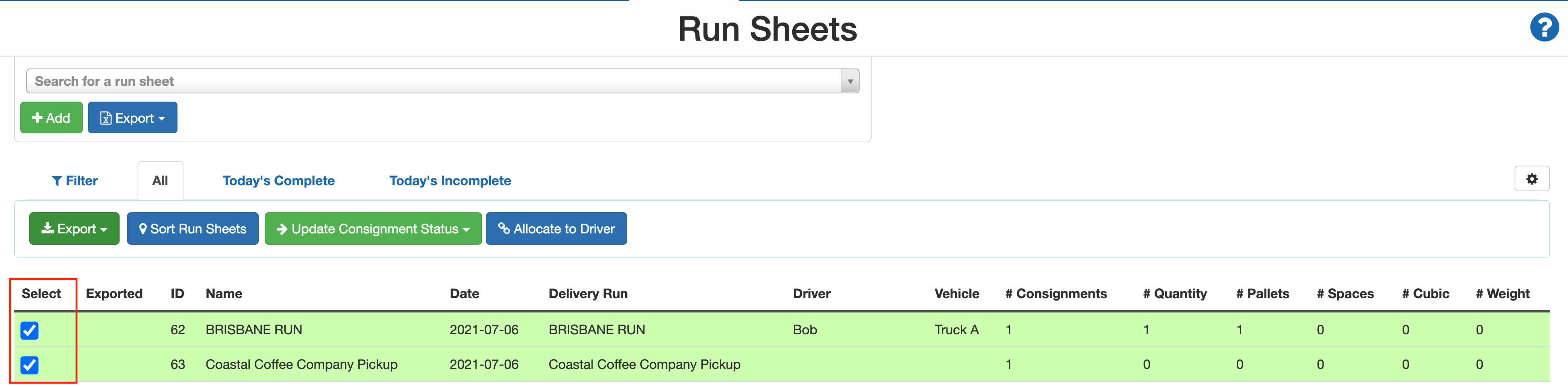The width and height of the screenshot is (1568, 387).
Task: Uncheck the BRISBANE RUN row checkbox
Action: (29, 330)
